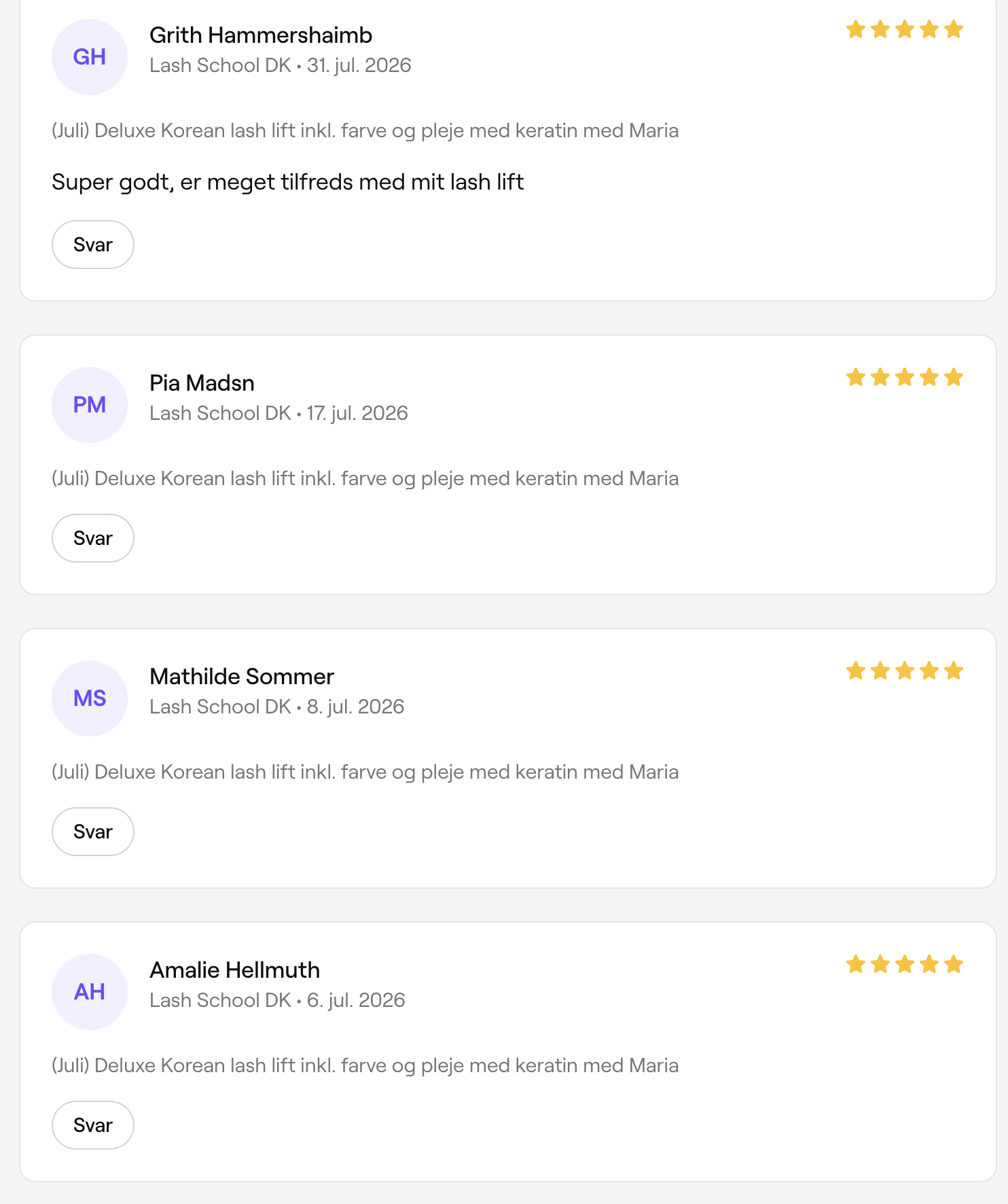
Task: Click the PM avatar for Pia Madsn
Action: tap(90, 405)
